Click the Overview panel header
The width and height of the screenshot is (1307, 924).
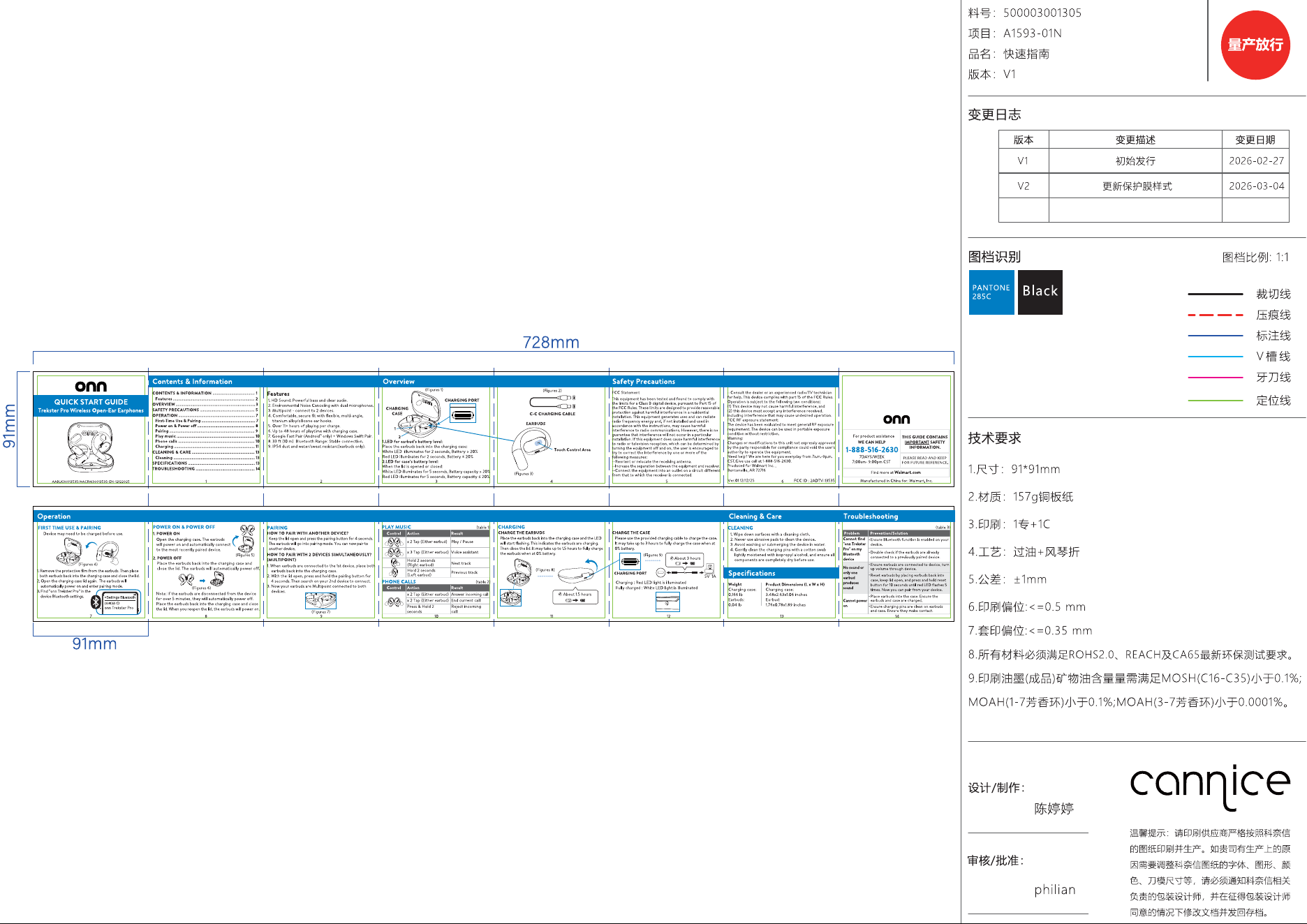click(x=399, y=382)
